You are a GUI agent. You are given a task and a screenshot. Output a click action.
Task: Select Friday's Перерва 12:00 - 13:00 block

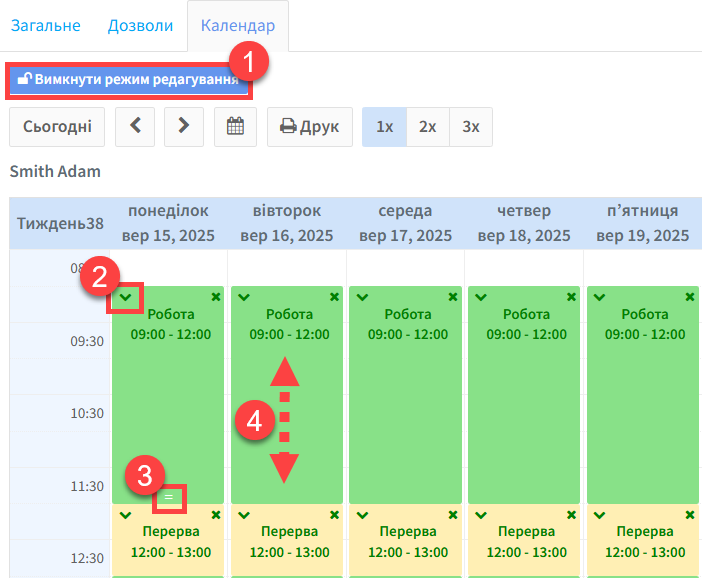coord(644,541)
